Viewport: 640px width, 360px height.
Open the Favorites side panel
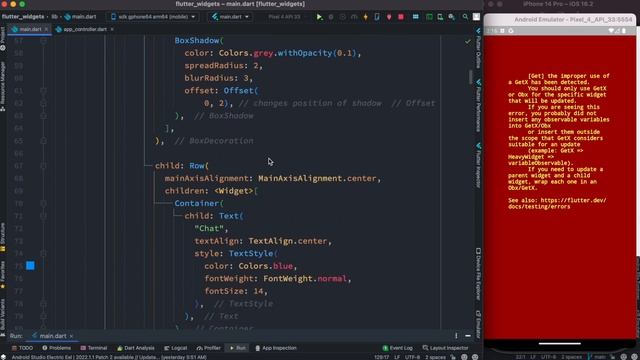coord(3,275)
